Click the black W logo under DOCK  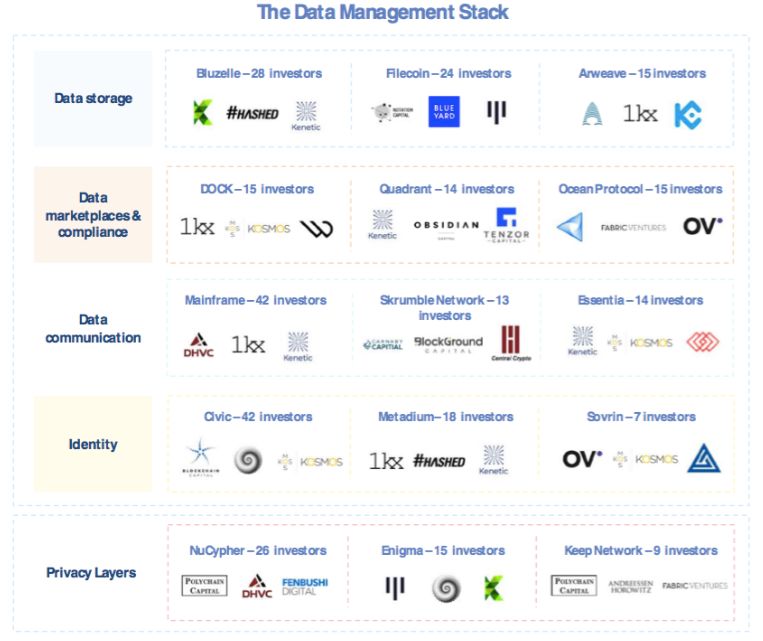coord(316,228)
